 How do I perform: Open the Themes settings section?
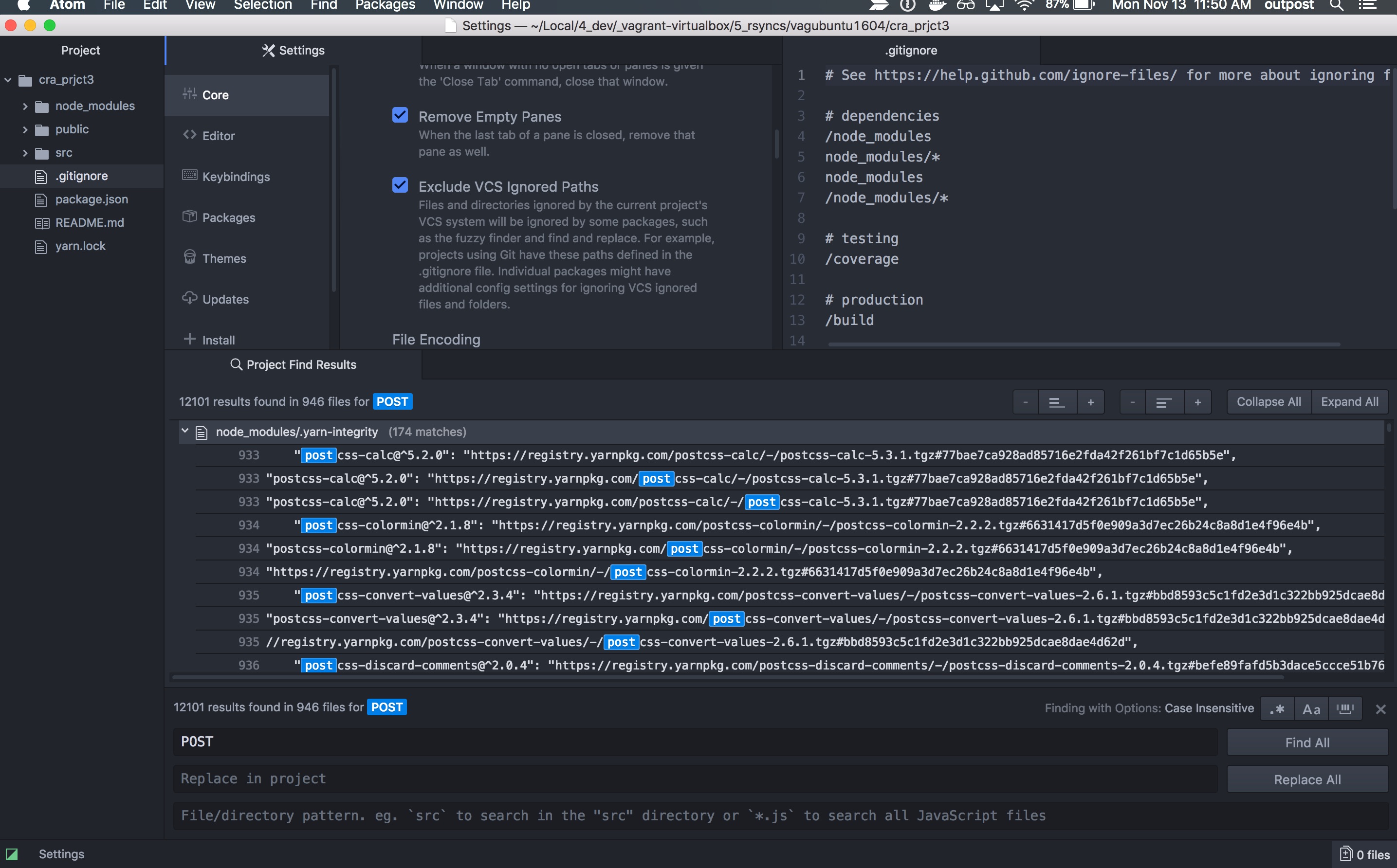pos(224,258)
